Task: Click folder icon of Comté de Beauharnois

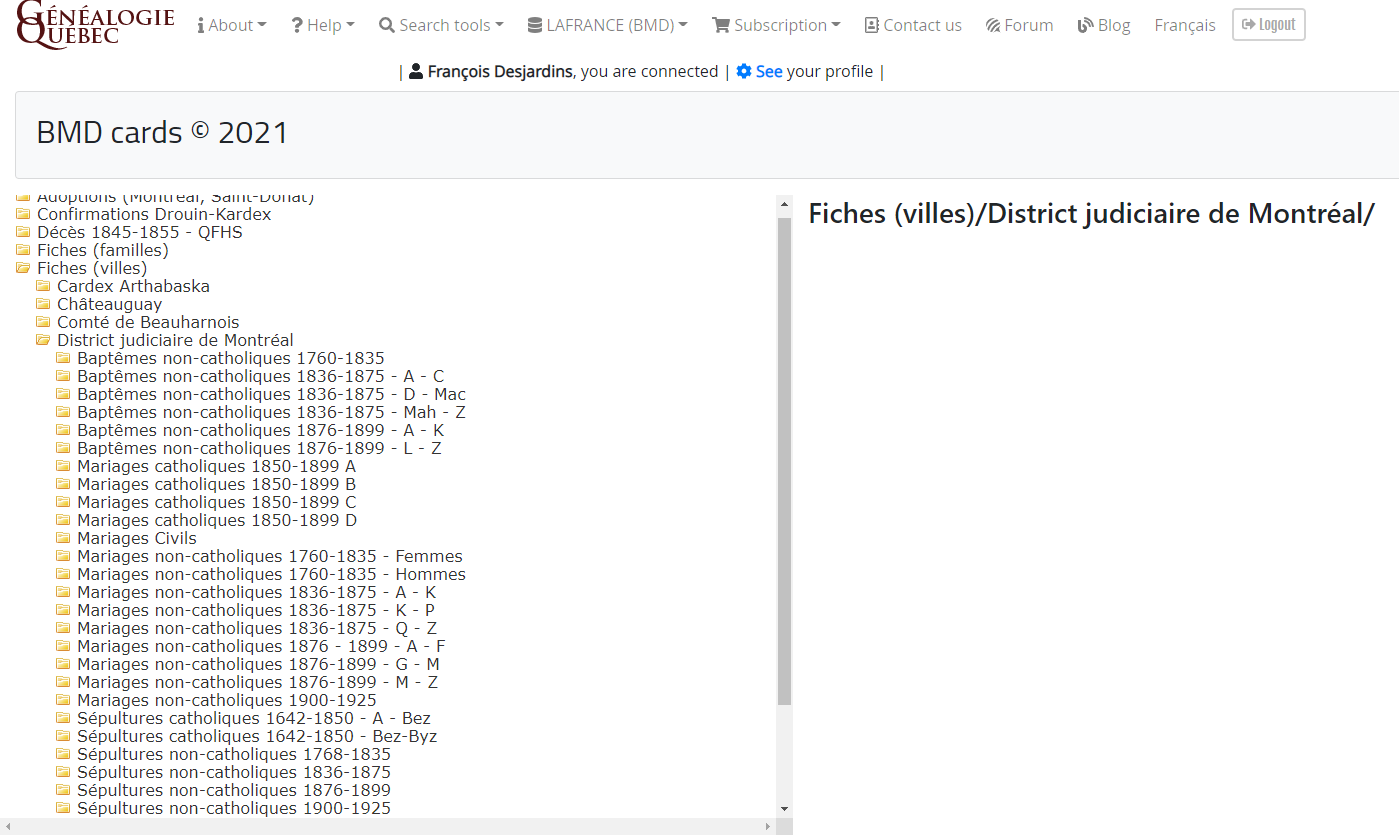Action: (x=43, y=322)
